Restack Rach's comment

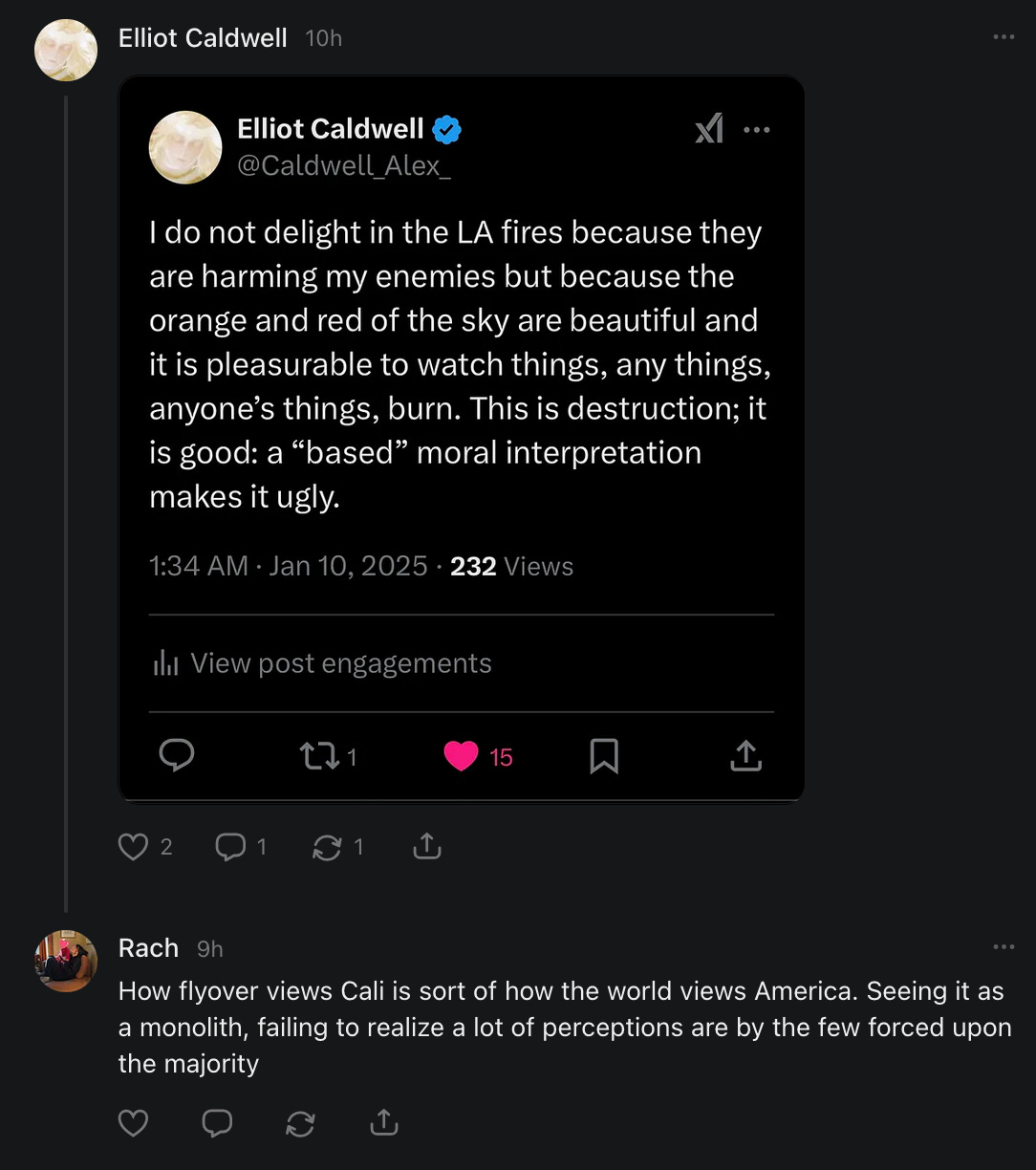(x=300, y=1123)
